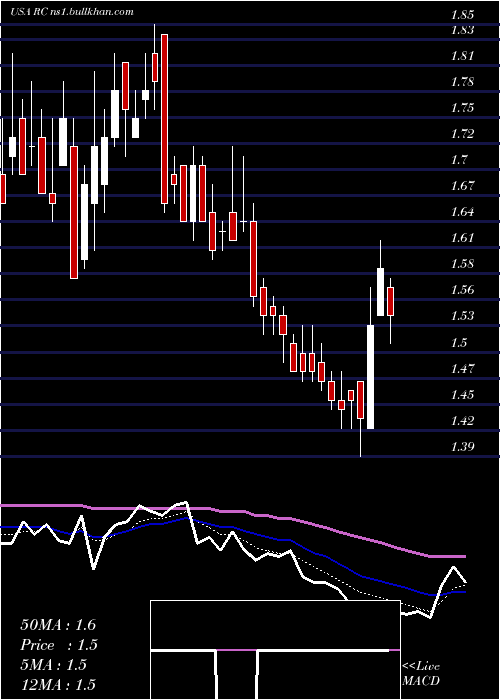
Task: Click the 1.81 price axis label
Action: tap(462, 56)
